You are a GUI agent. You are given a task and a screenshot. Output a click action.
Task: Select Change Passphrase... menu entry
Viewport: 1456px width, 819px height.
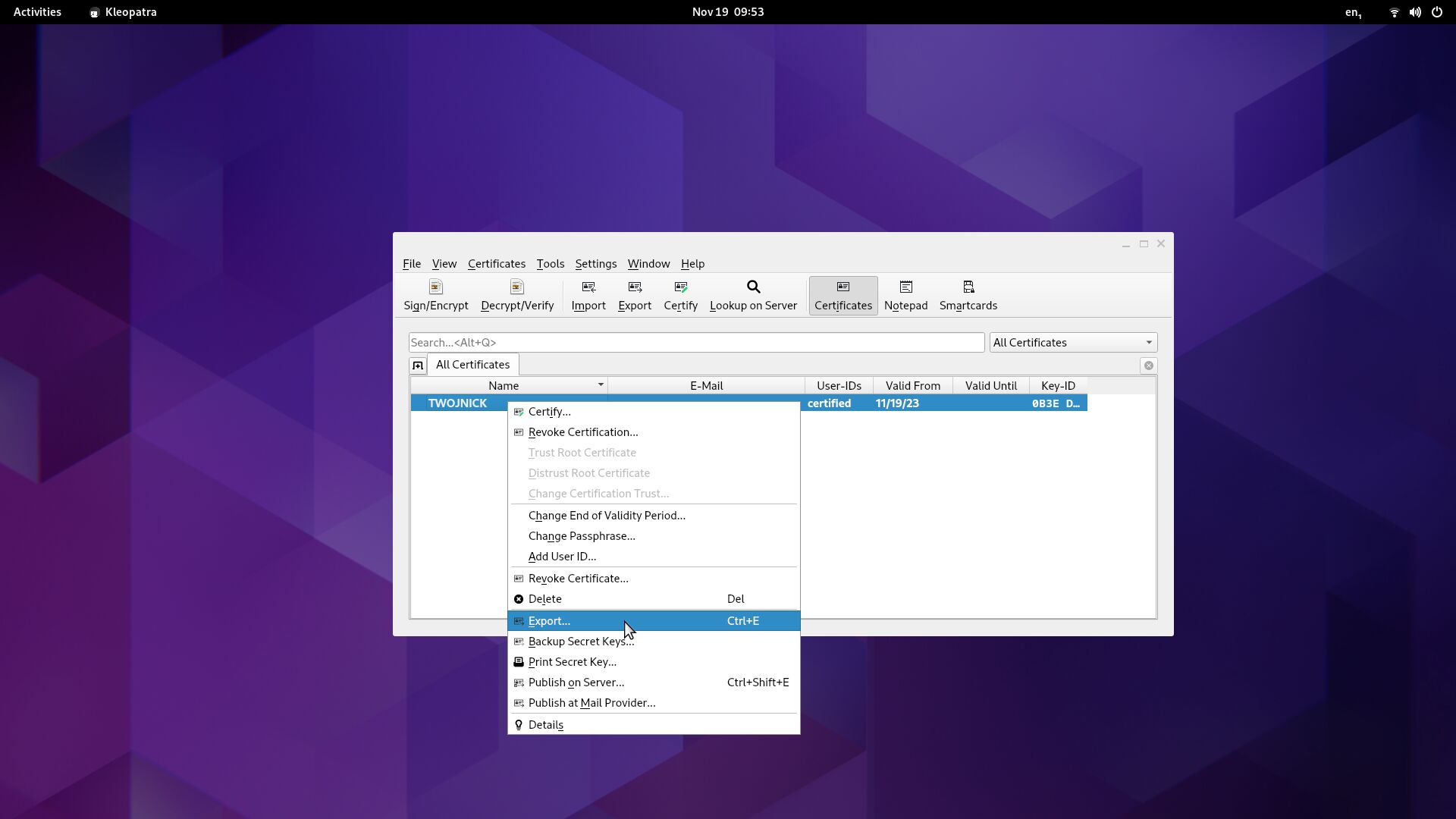(581, 536)
